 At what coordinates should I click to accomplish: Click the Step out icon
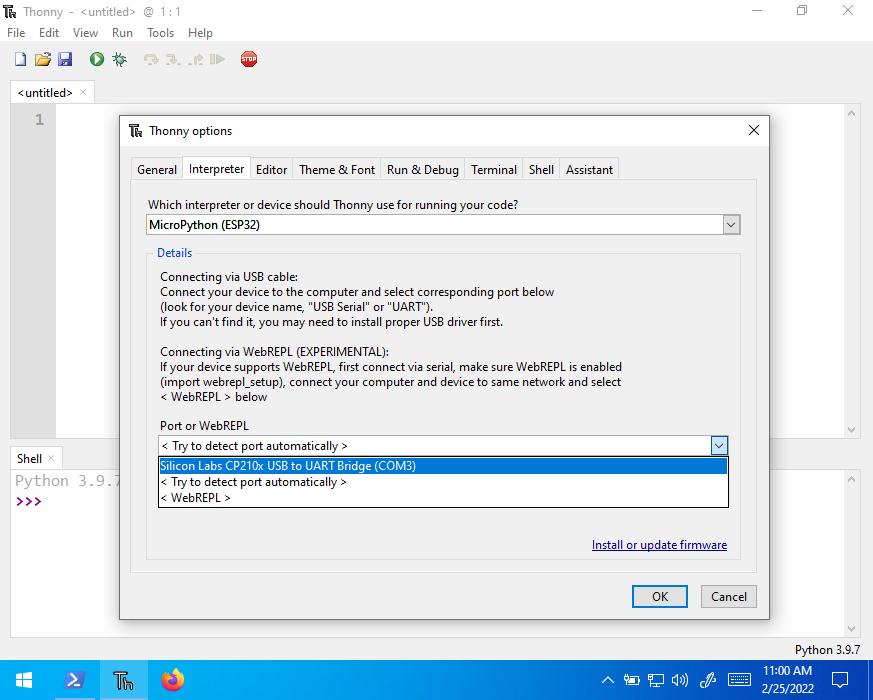195,59
